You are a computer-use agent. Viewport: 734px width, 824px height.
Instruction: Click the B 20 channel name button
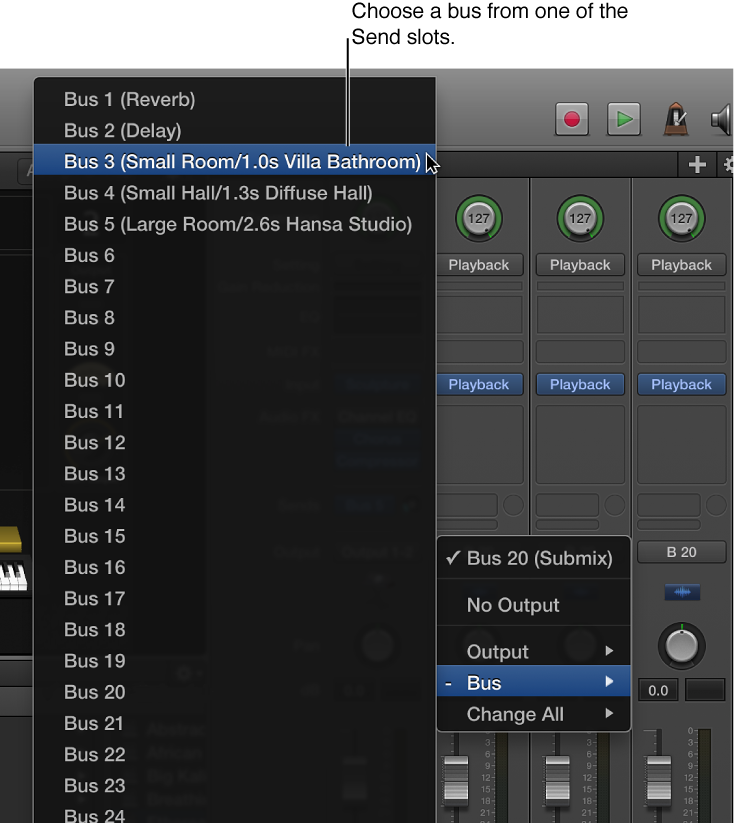click(681, 552)
